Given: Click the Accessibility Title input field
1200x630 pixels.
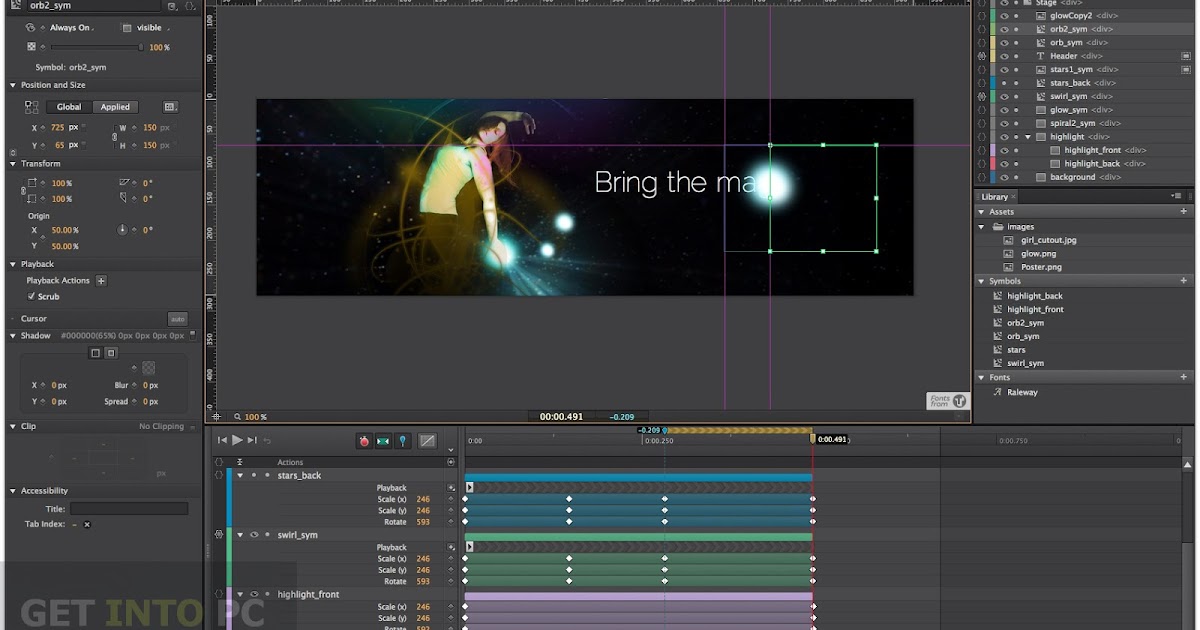Looking at the screenshot, I should point(129,509).
